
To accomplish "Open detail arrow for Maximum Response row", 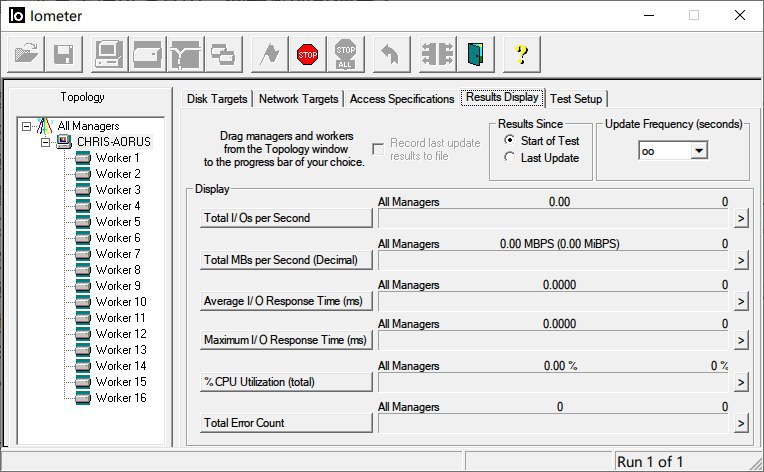I will pos(741,340).
